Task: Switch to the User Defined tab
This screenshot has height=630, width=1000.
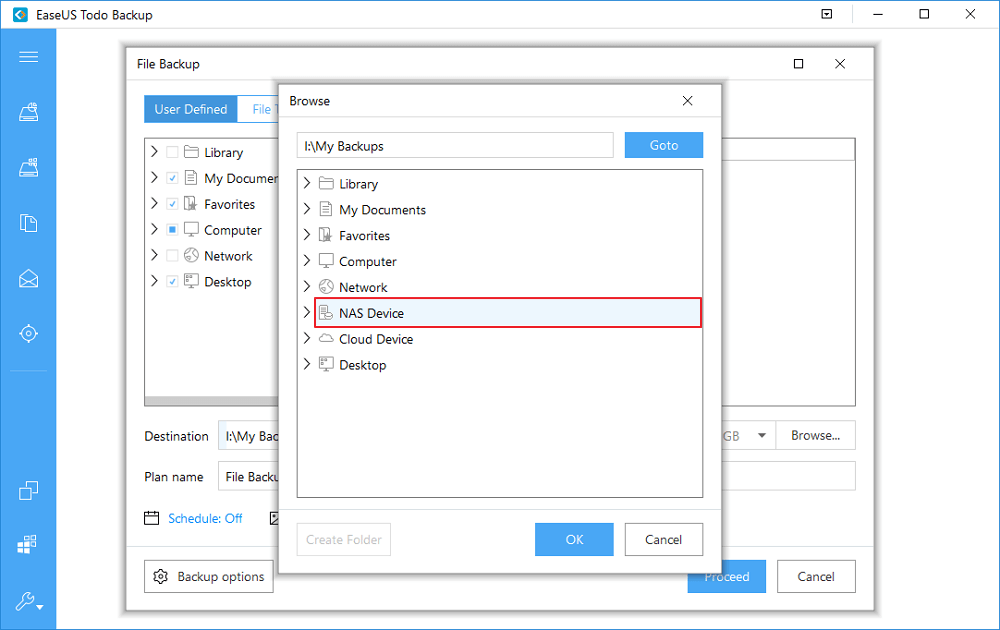Action: 191,109
